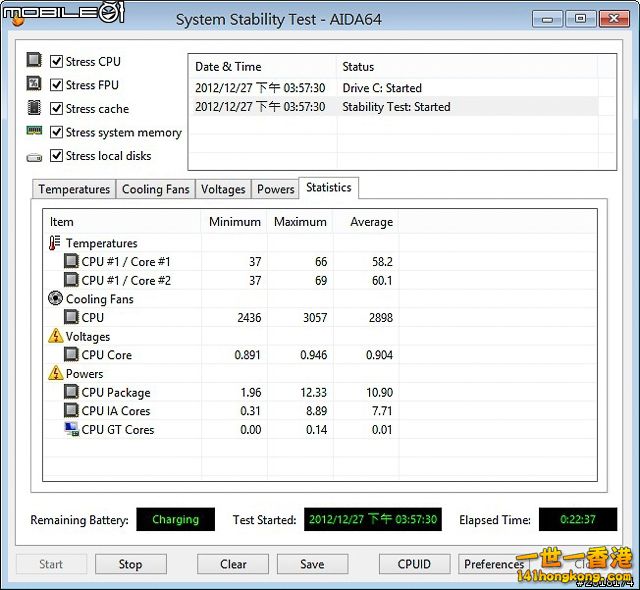Open the Cooling Fans tab
The height and width of the screenshot is (590, 640).
click(155, 189)
